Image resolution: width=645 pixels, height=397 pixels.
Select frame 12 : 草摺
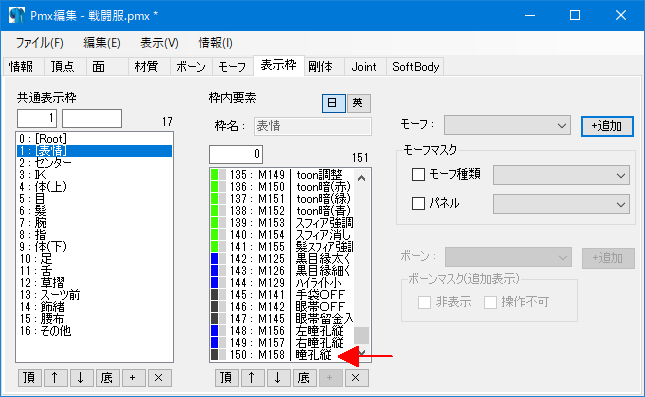coord(94,283)
